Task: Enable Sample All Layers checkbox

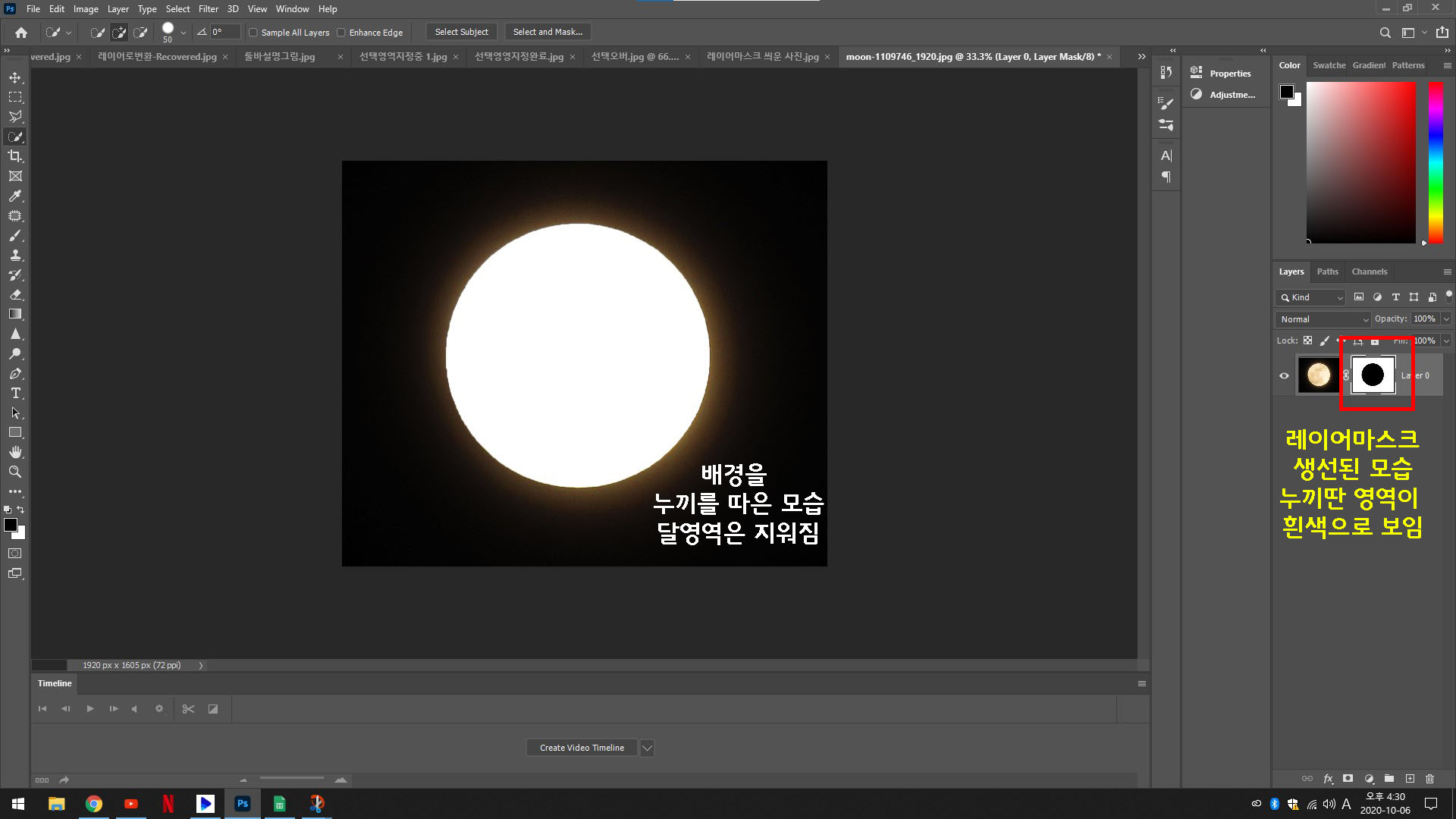Action: click(253, 33)
